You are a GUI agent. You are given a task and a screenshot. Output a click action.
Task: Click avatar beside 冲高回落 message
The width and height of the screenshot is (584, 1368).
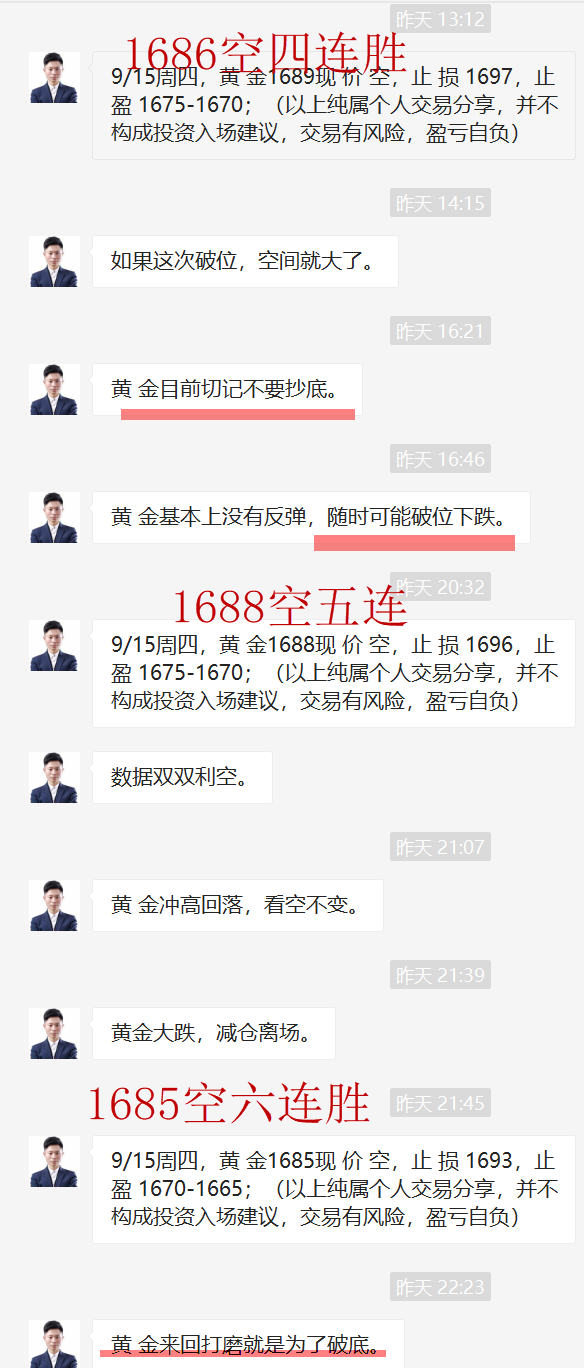(54, 905)
